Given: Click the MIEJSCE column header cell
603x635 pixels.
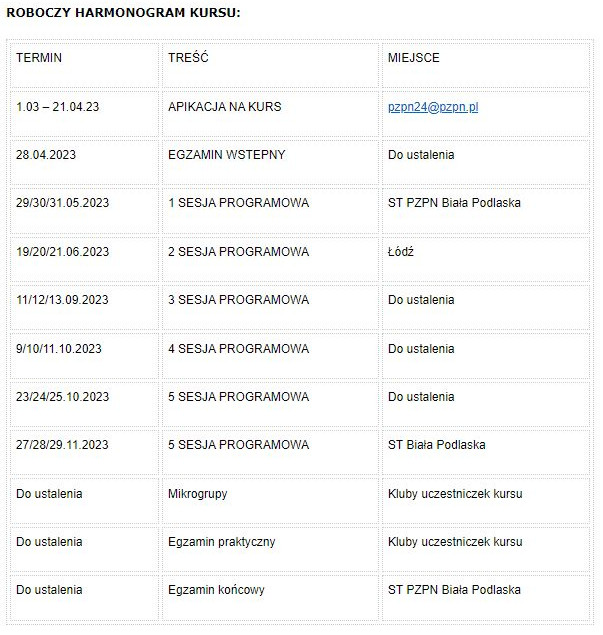Looking at the screenshot, I should [x=413, y=58].
